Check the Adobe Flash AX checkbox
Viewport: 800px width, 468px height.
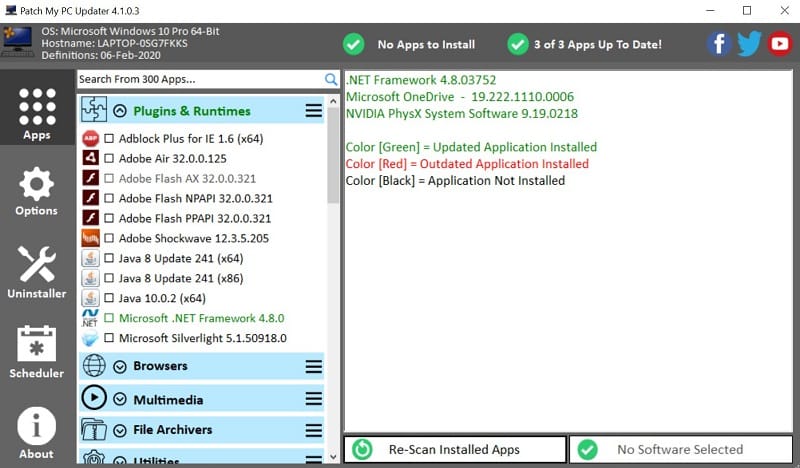point(109,178)
